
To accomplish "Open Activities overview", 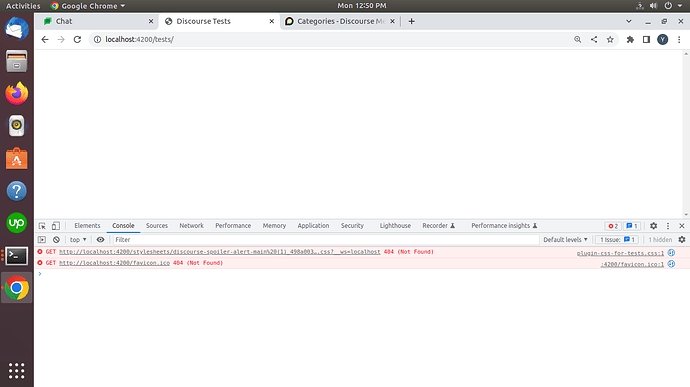I will pyautogui.click(x=23, y=6).
